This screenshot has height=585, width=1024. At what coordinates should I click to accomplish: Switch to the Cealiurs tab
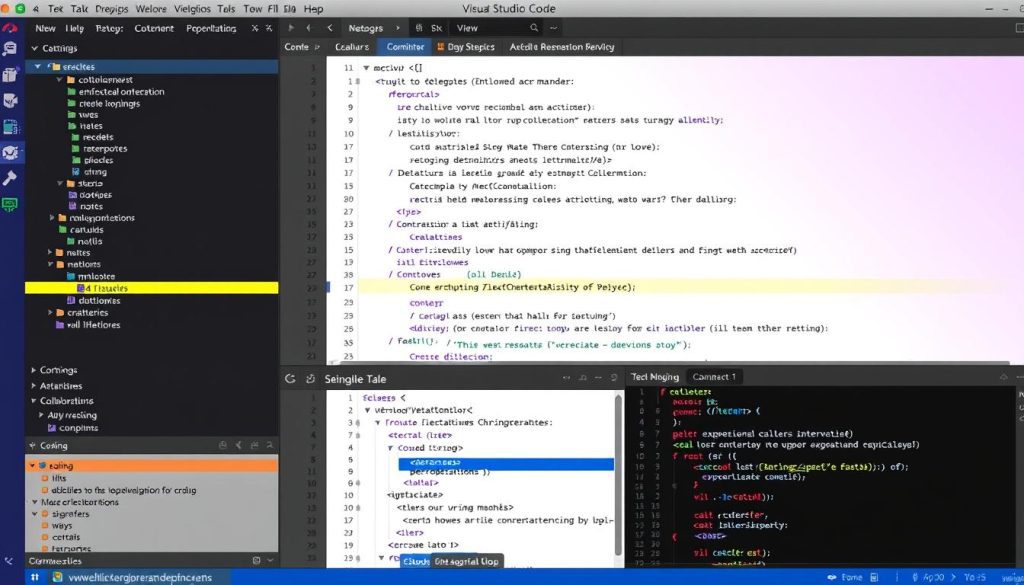pyautogui.click(x=352, y=47)
